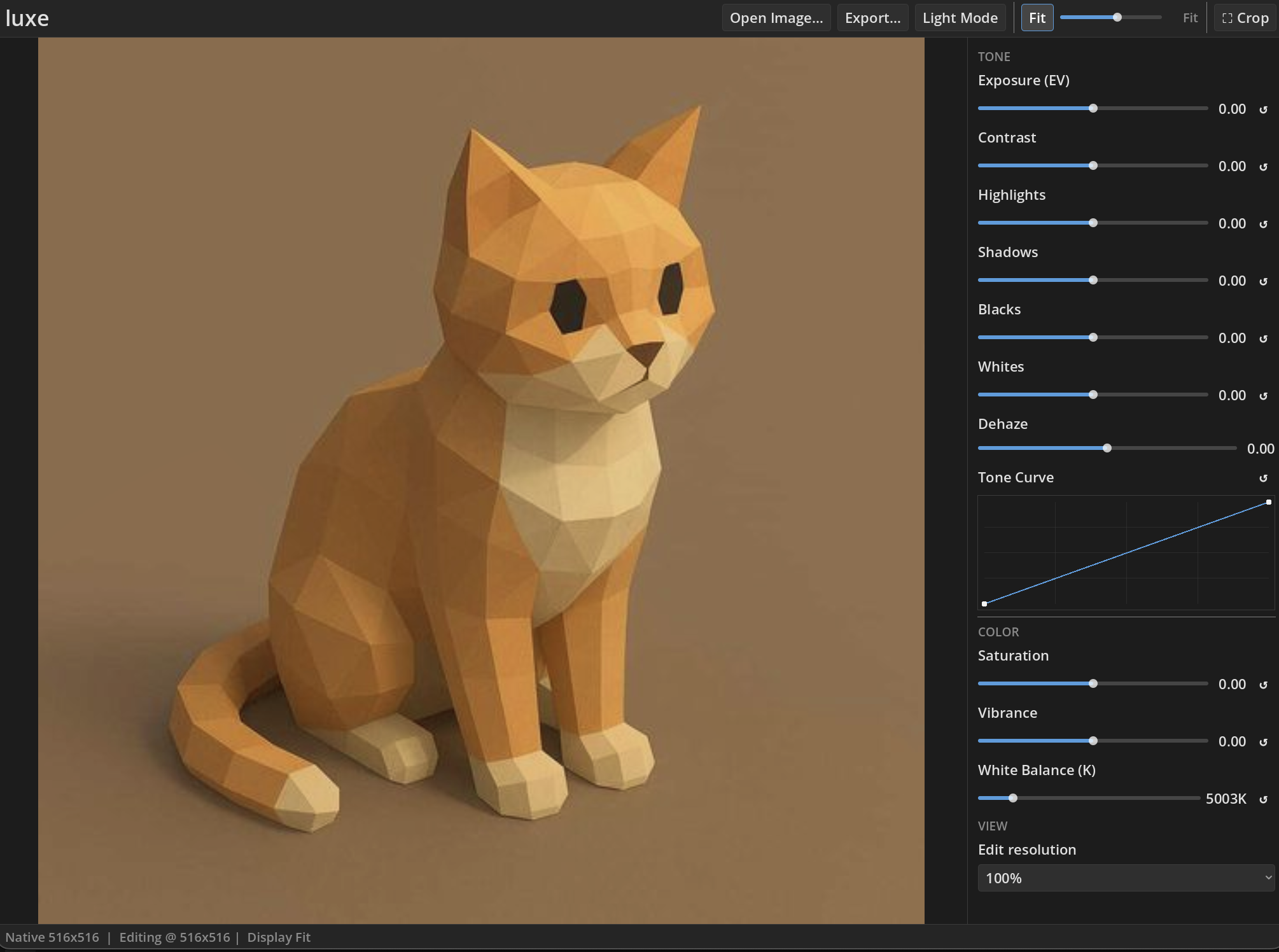Viewport: 1279px width, 952px height.
Task: Toggle the Fit zoom button
Action: [x=1037, y=18]
